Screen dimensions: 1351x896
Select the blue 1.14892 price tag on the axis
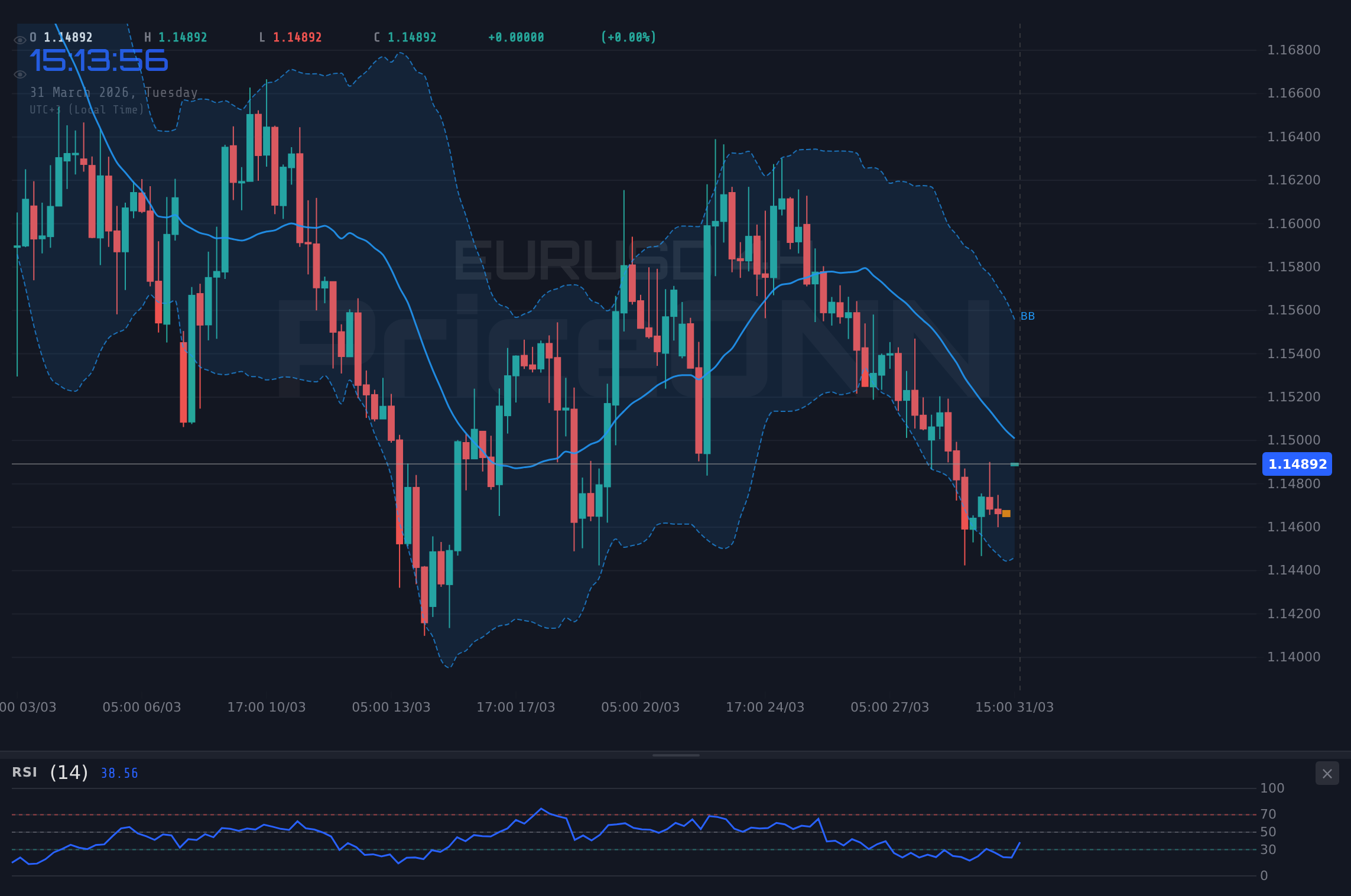coord(1297,465)
